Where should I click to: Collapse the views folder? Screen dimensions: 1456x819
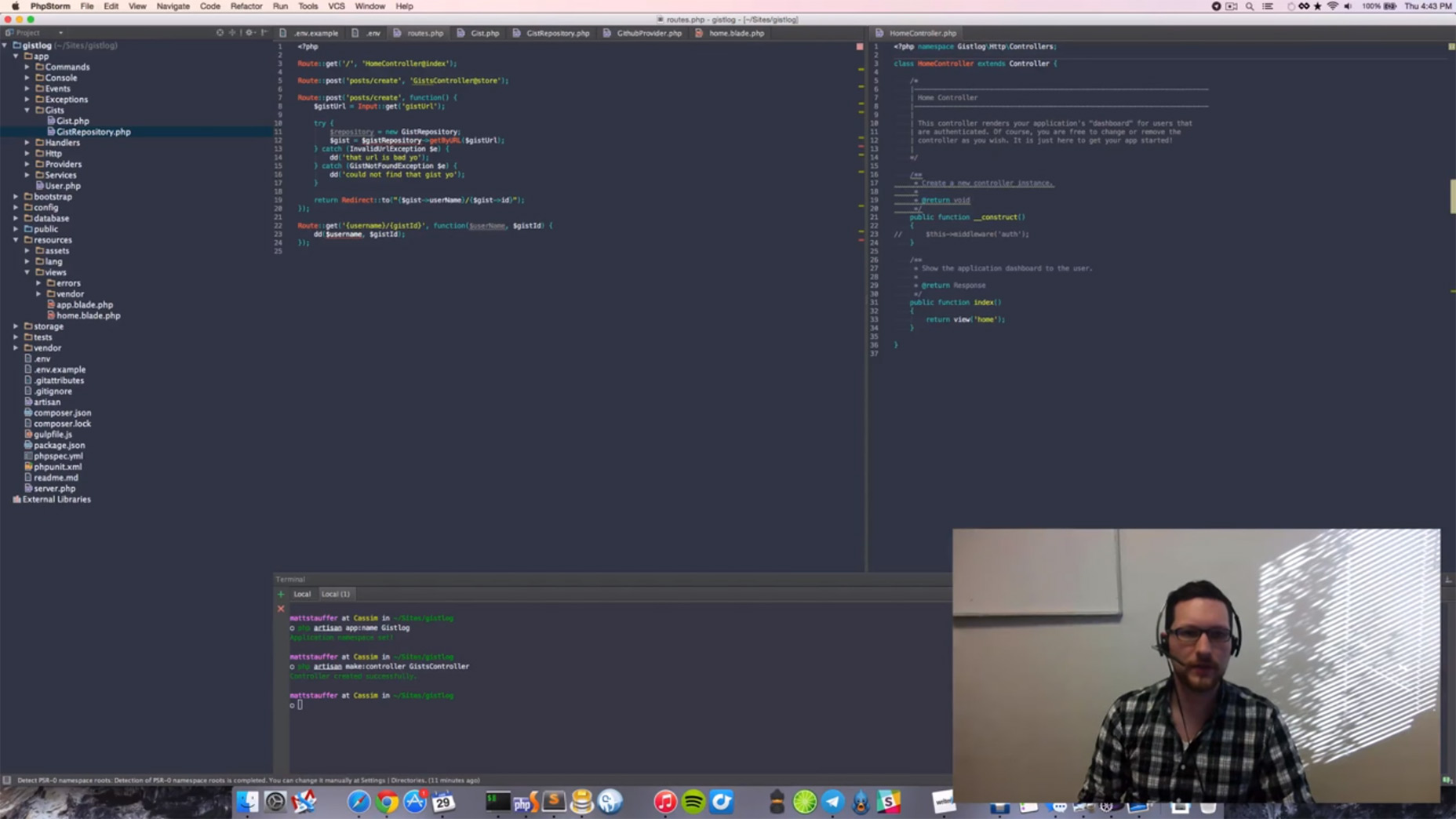27,272
